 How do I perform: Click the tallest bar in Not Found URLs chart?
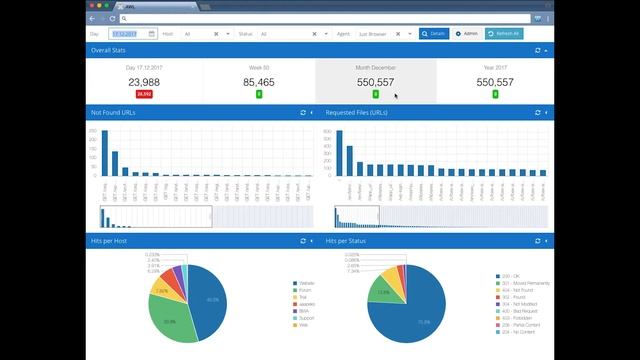point(105,153)
